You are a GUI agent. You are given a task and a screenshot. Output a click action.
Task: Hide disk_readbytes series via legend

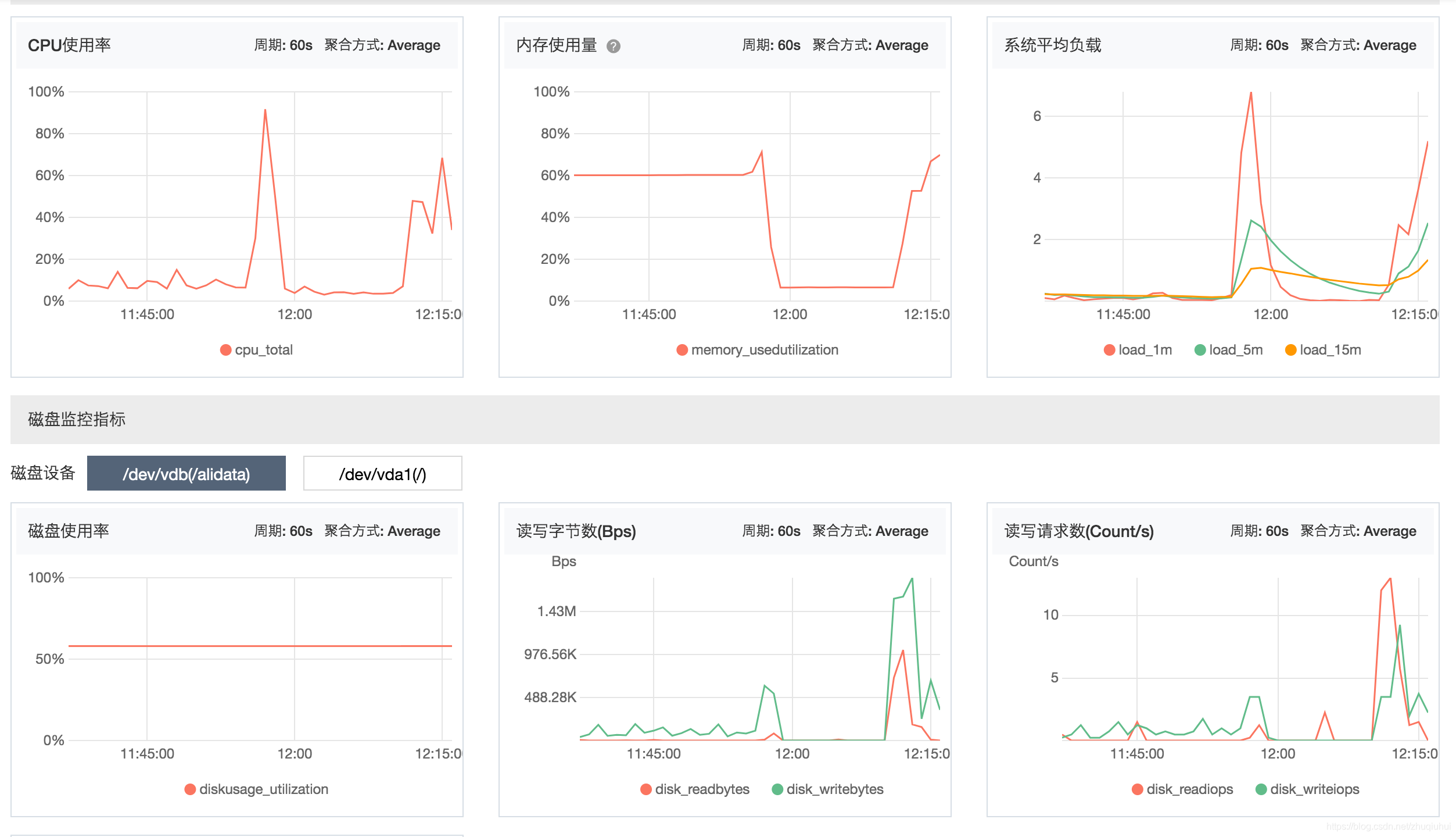tap(645, 789)
